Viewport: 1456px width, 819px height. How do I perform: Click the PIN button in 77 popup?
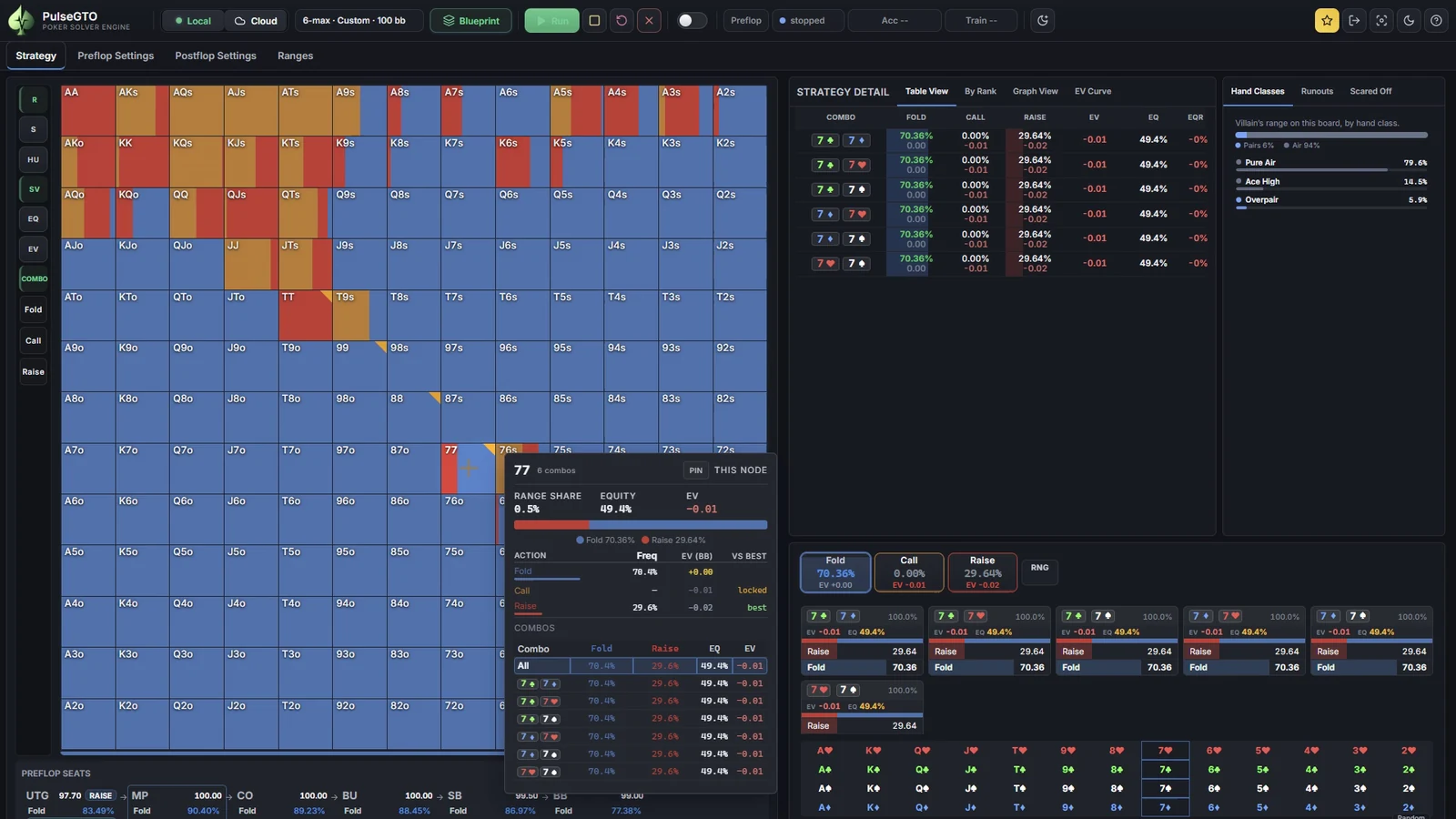click(x=695, y=470)
